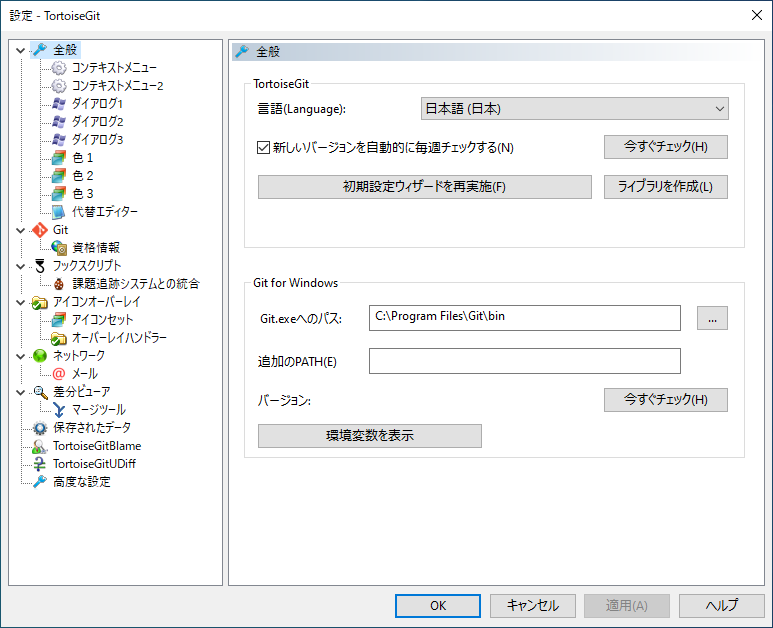Click the コンテキストメニュー gear icon
The width and height of the screenshot is (773, 628).
tap(59, 68)
